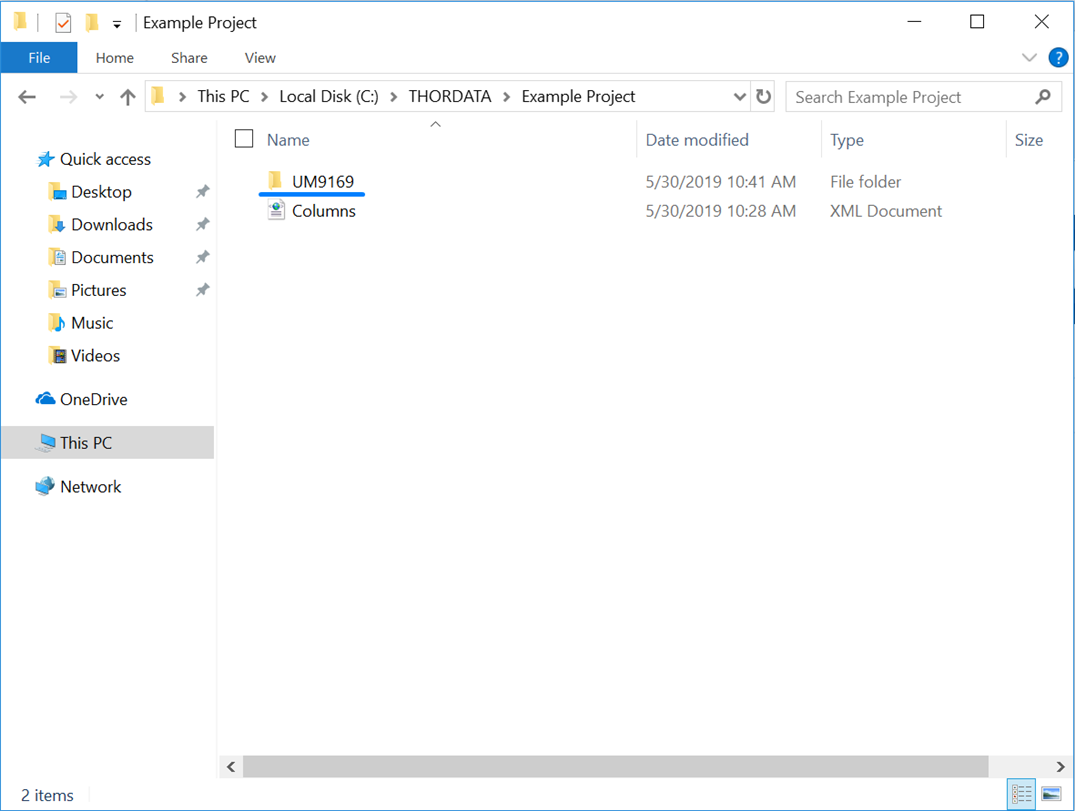Viewport: 1075px width, 811px height.
Task: Click the Properties icon in title bar
Action: (63, 22)
